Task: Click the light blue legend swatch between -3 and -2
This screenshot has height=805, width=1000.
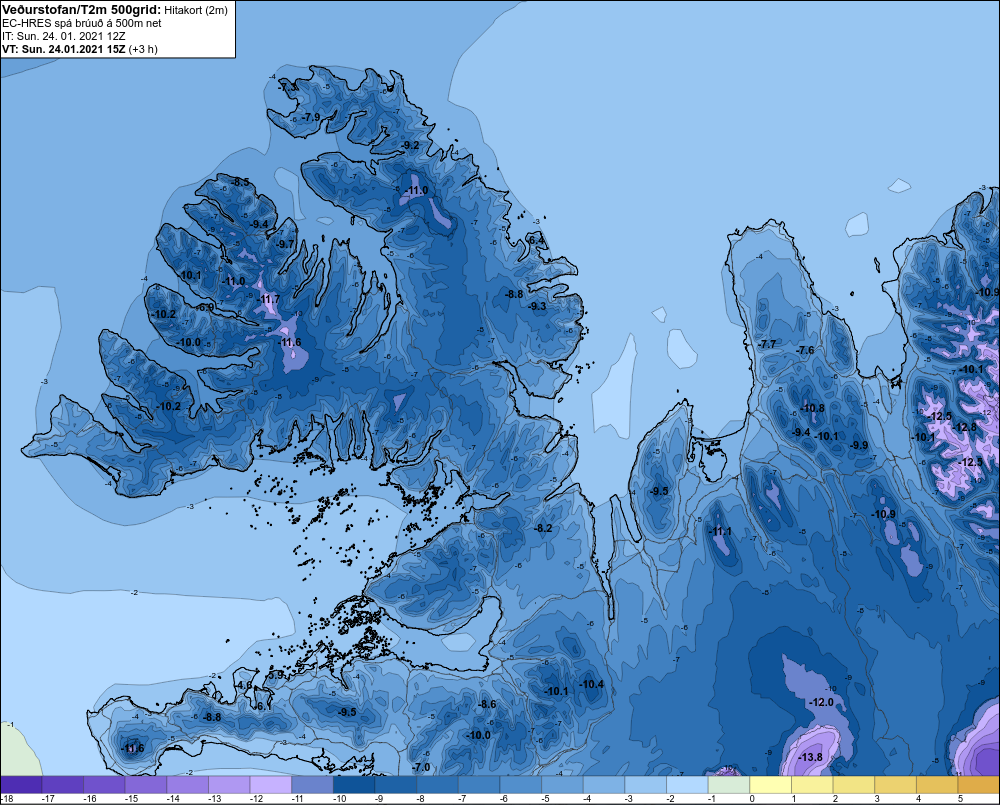Action: 645,785
